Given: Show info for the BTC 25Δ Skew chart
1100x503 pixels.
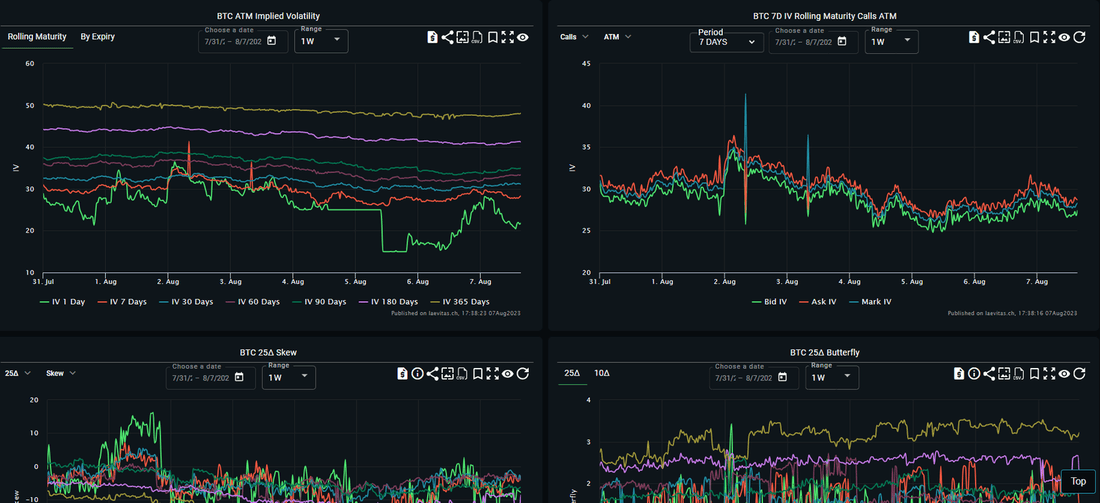Looking at the screenshot, I should pyautogui.click(x=417, y=374).
